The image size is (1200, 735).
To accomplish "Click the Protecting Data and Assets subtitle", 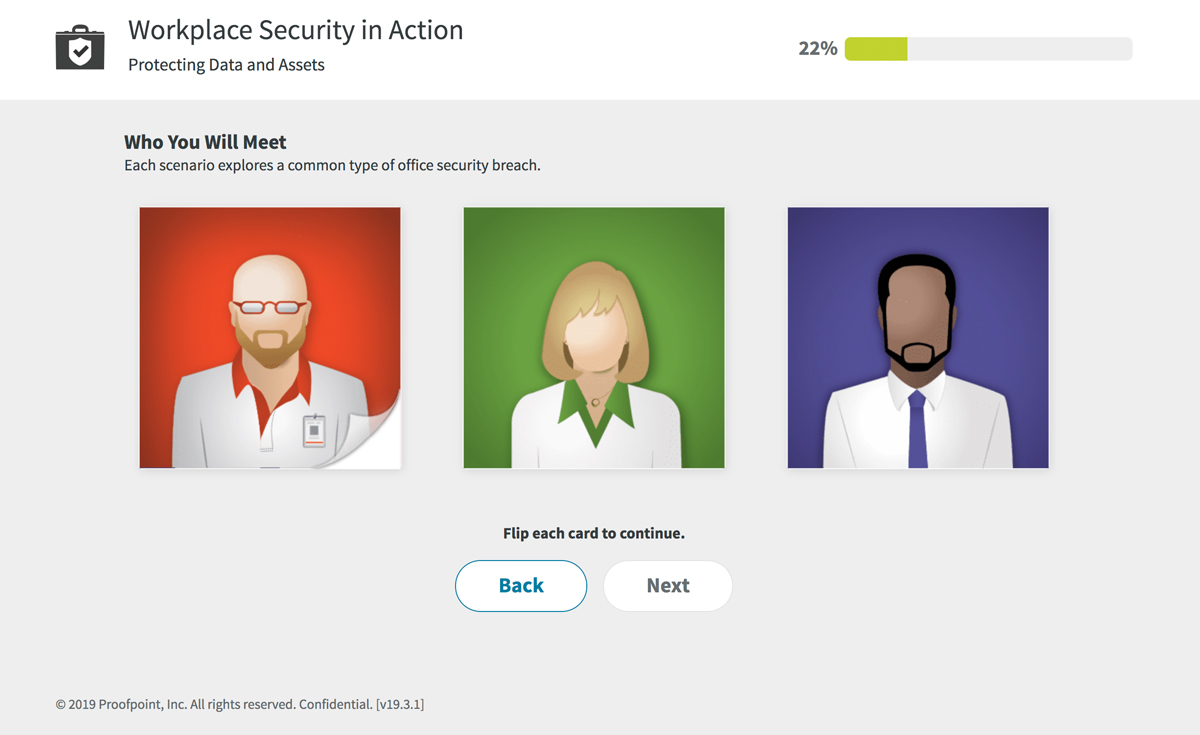I will [227, 65].
